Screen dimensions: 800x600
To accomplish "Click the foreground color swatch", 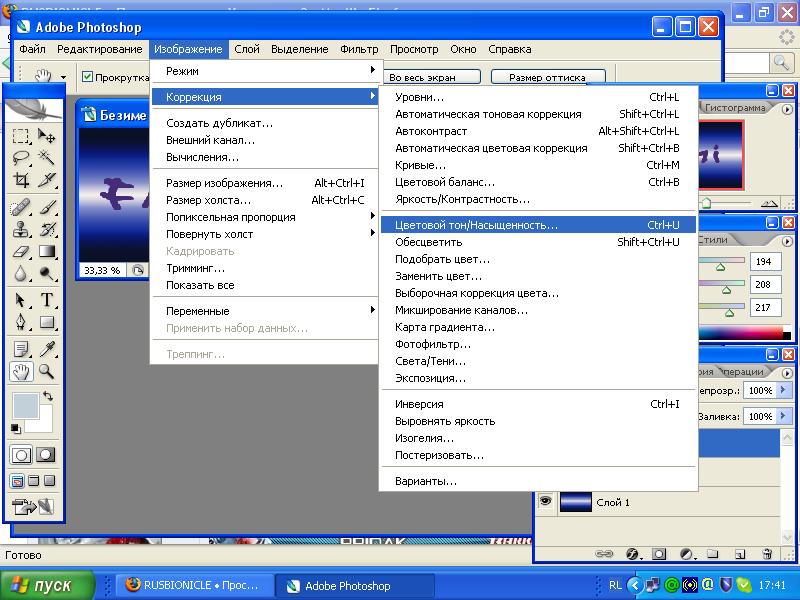I will (26, 406).
